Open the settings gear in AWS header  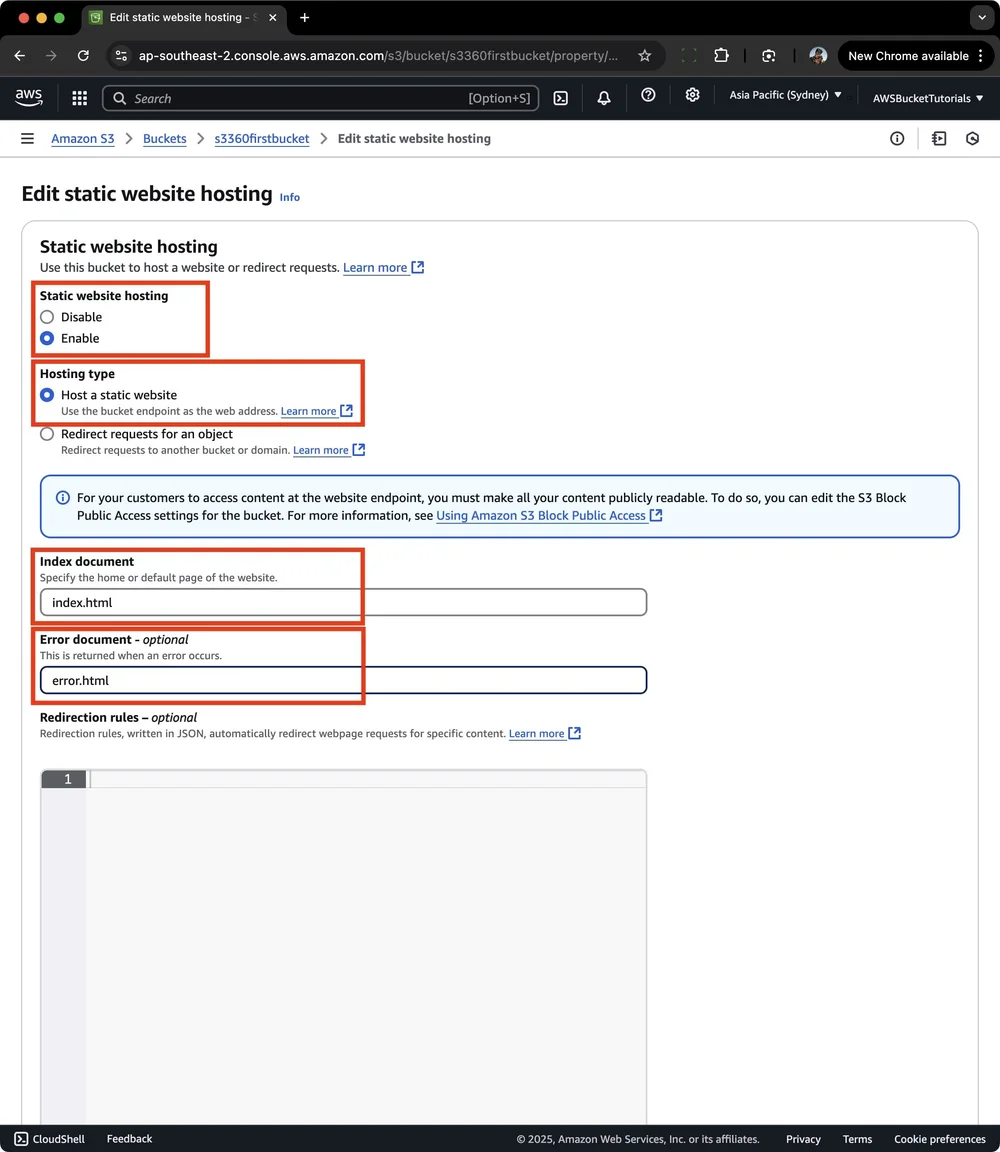tap(692, 95)
